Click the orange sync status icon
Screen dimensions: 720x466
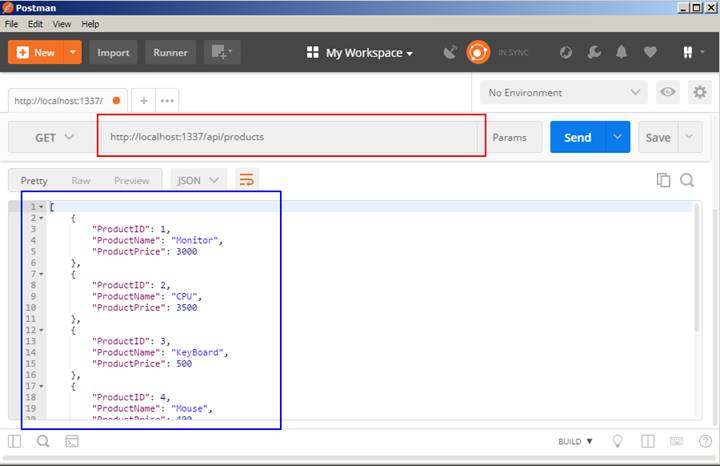coord(478,52)
